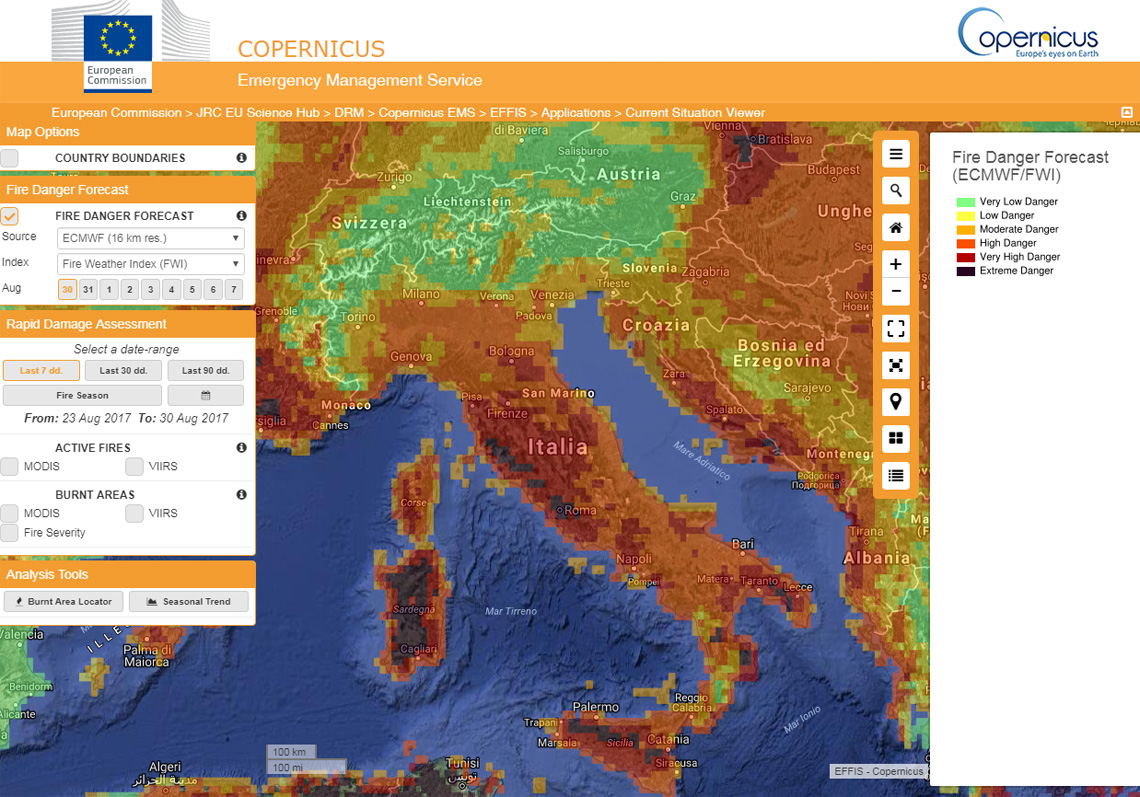The height and width of the screenshot is (797, 1140).
Task: Open Country Boundaries info icon
Action: pyautogui.click(x=241, y=158)
